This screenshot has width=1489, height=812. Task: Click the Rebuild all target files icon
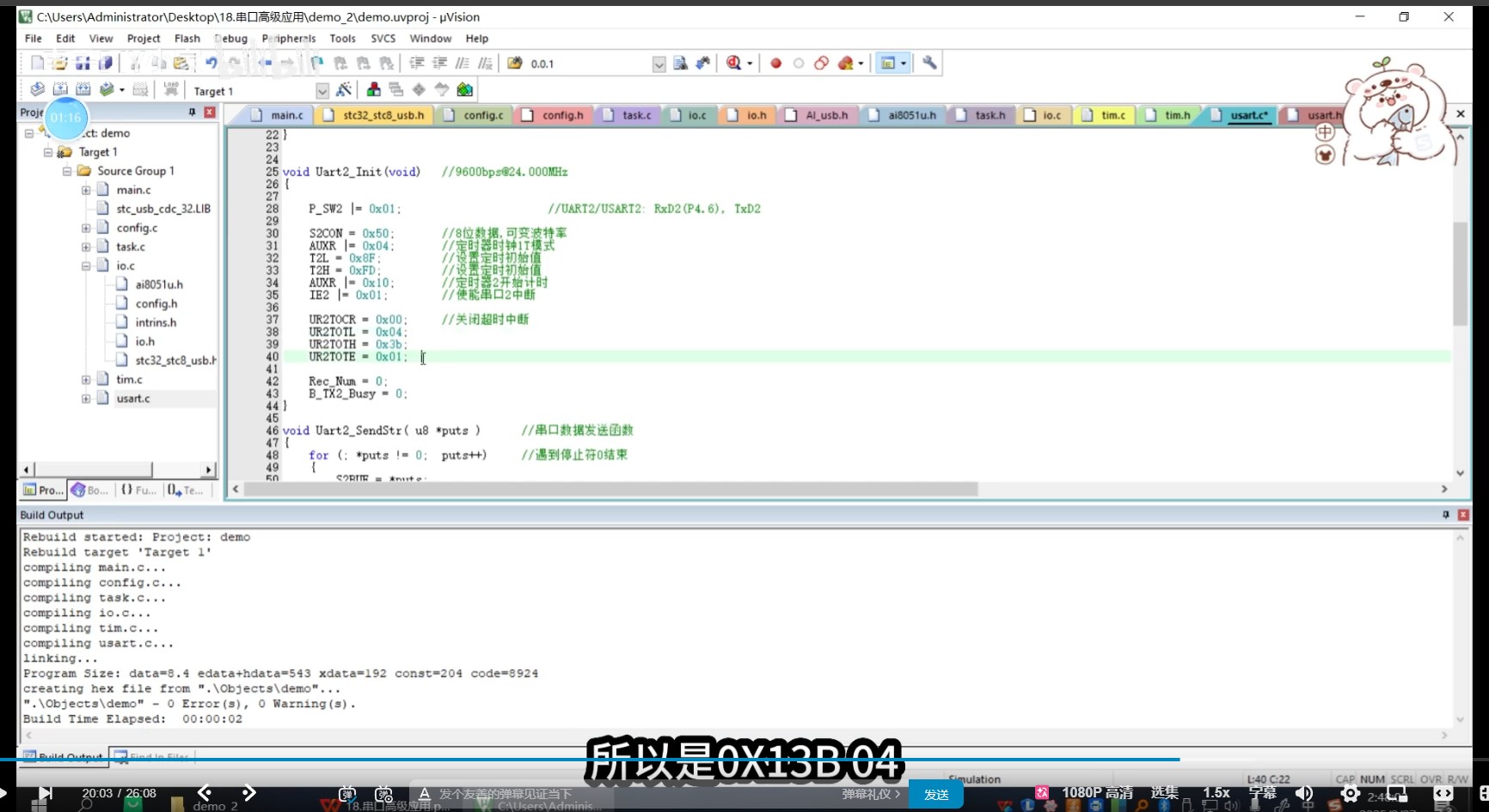coord(83,89)
